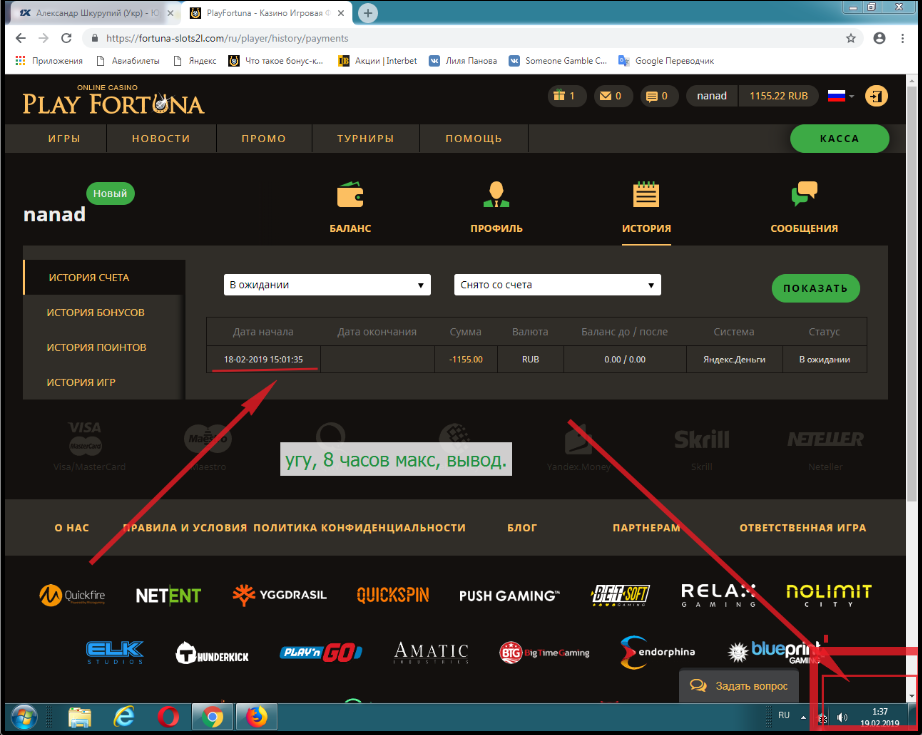Image resolution: width=922 pixels, height=735 pixels.
Task: Click the yellow logout icon
Action: pyautogui.click(x=876, y=96)
